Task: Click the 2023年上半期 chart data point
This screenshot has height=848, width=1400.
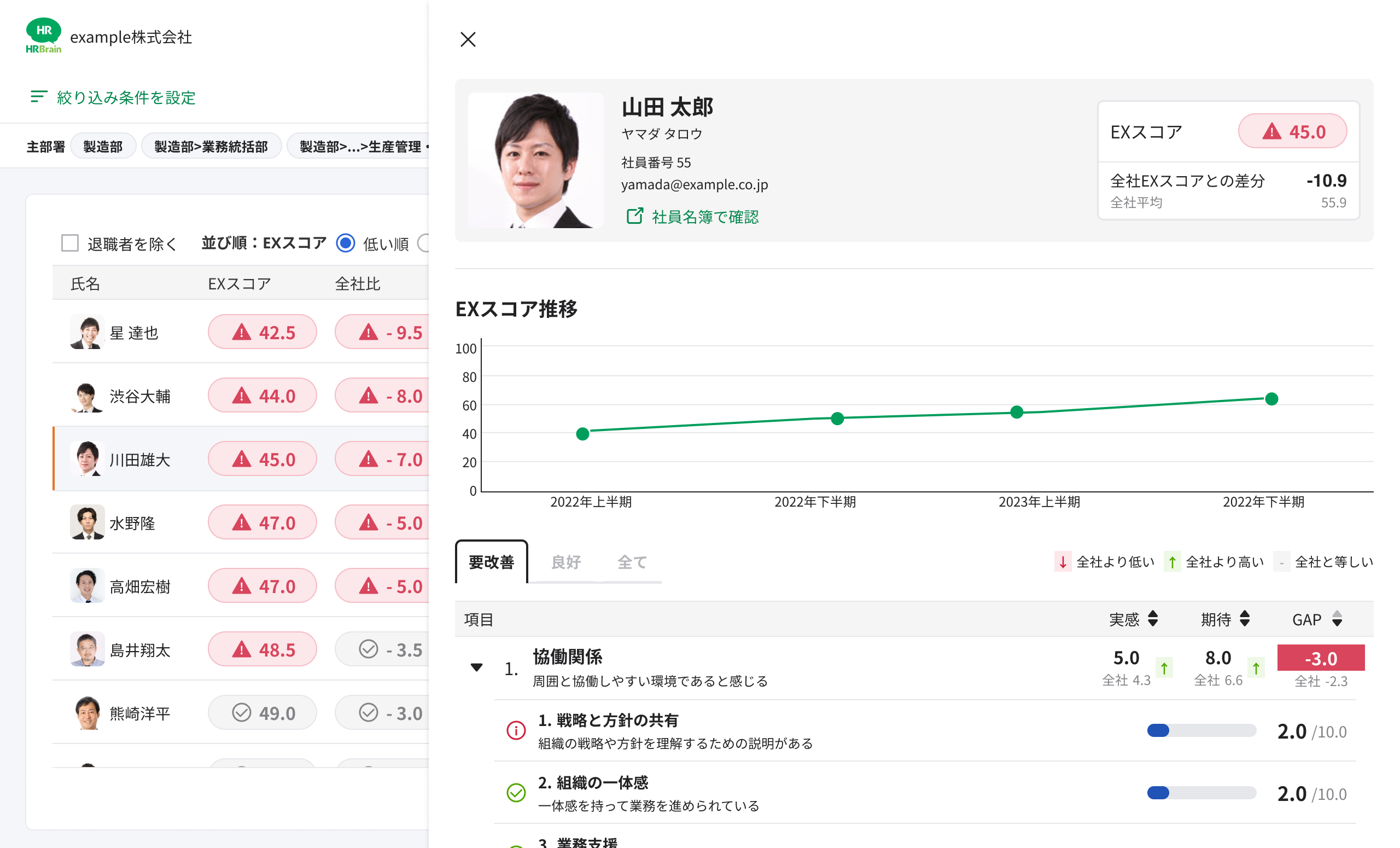Action: tap(1017, 412)
